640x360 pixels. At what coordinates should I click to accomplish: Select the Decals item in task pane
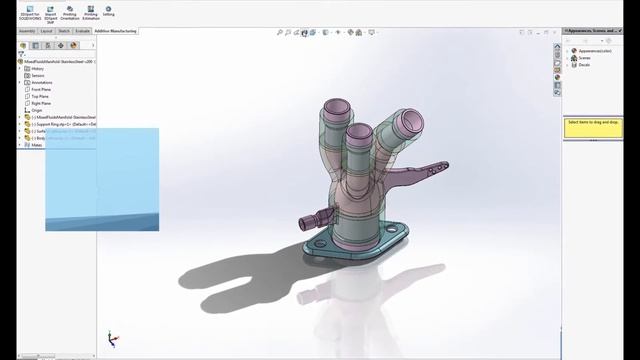pyautogui.click(x=580, y=65)
